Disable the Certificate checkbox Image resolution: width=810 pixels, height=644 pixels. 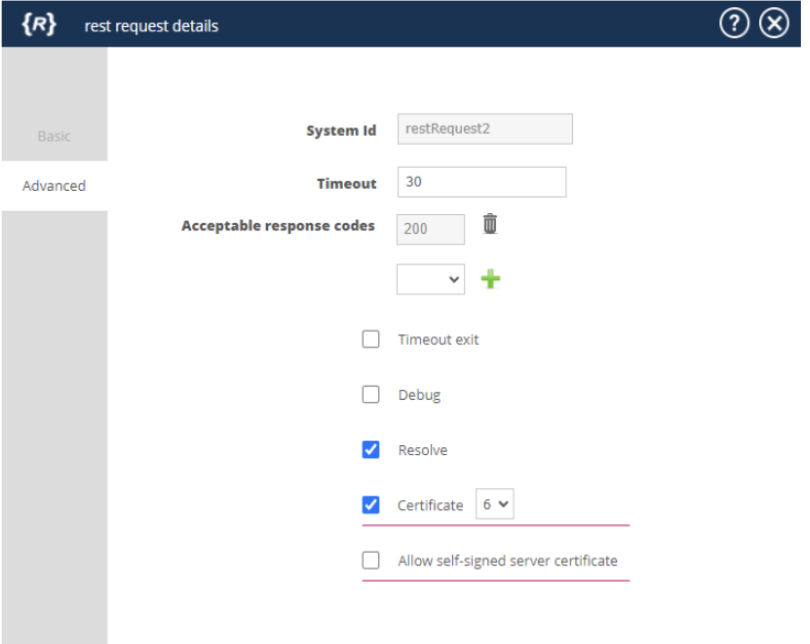click(371, 505)
